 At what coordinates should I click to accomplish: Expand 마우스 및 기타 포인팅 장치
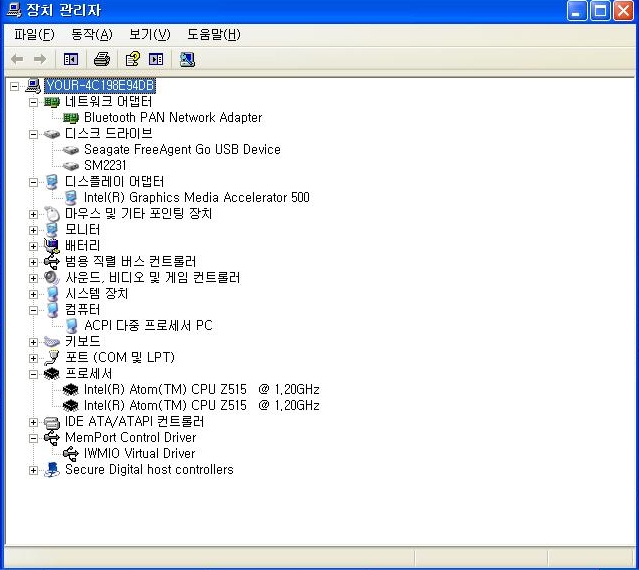click(x=33, y=214)
